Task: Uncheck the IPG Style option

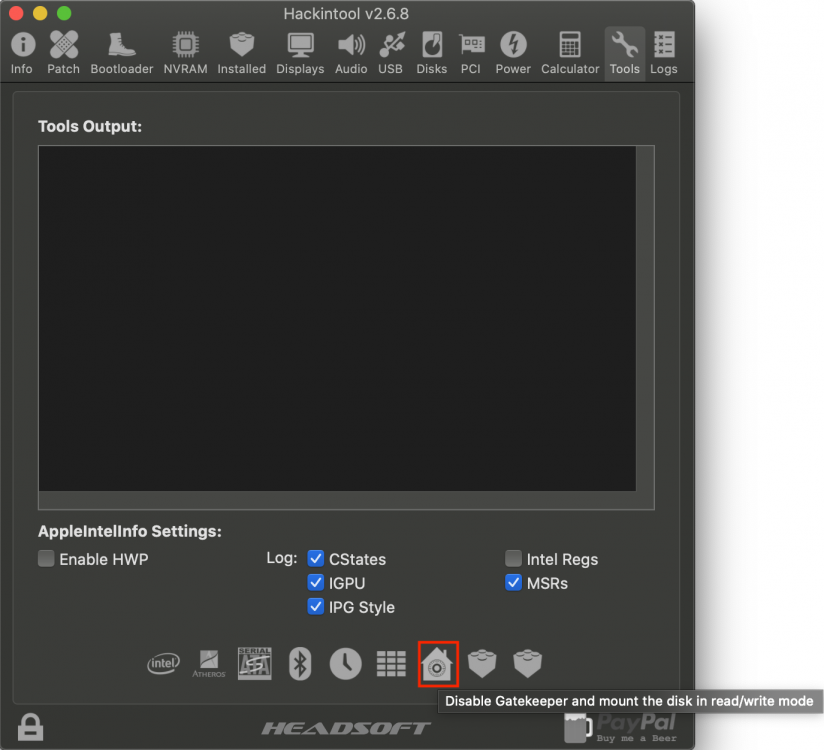Action: (x=315, y=607)
